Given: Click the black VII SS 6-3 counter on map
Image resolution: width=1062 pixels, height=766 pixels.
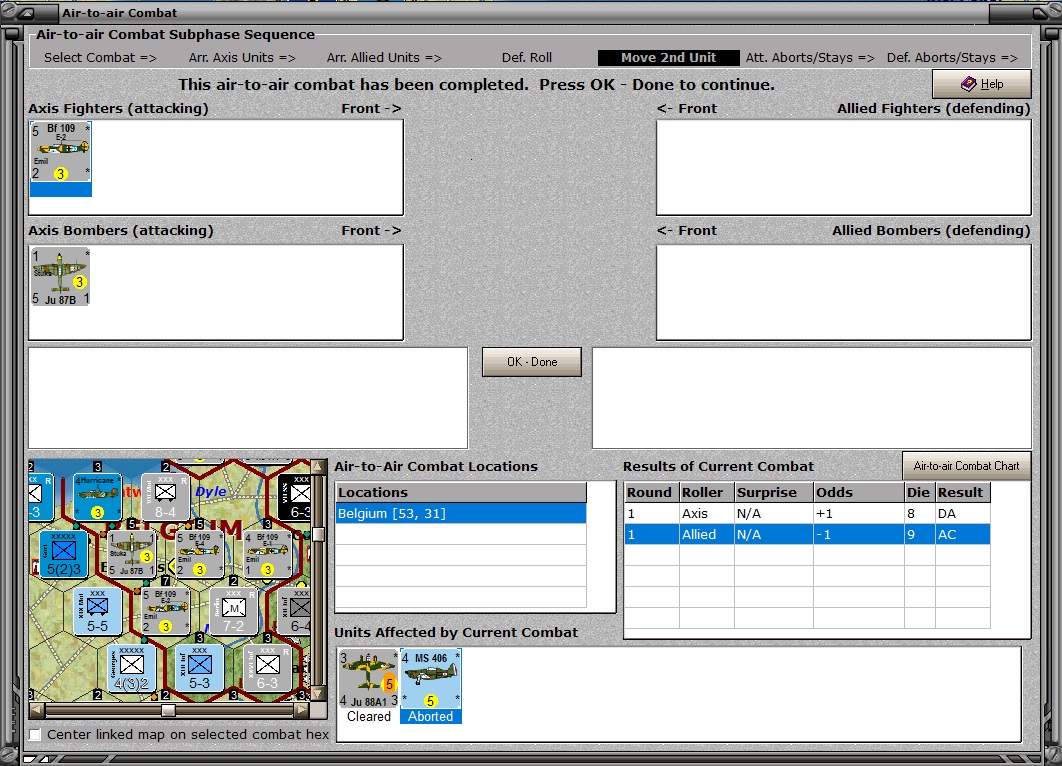Looking at the screenshot, I should [295, 497].
